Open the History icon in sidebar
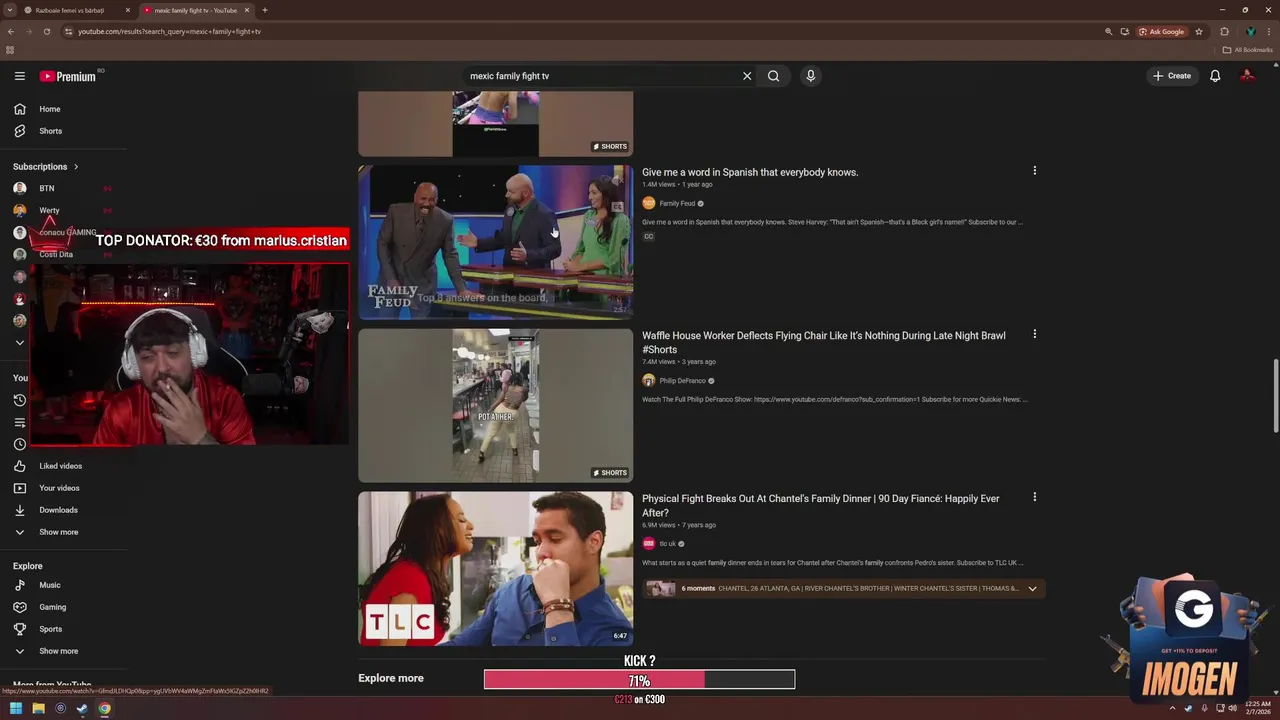Screen dimensions: 1280x720 tap(19, 400)
